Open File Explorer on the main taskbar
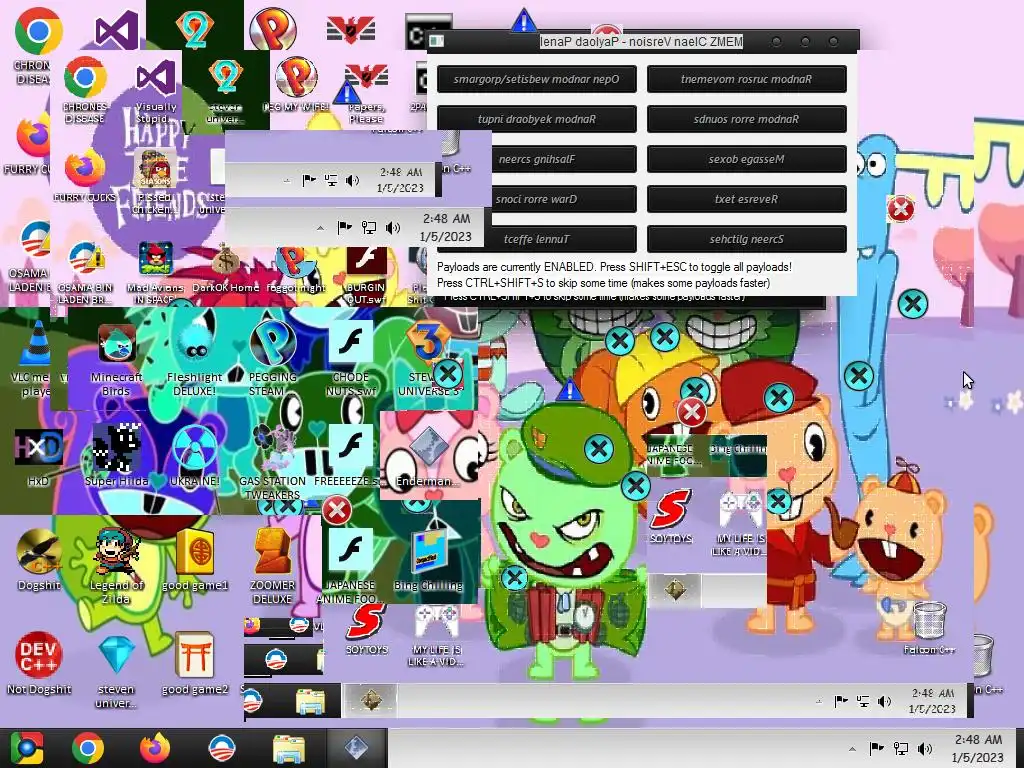Image resolution: width=1024 pixels, height=768 pixels. [289, 748]
